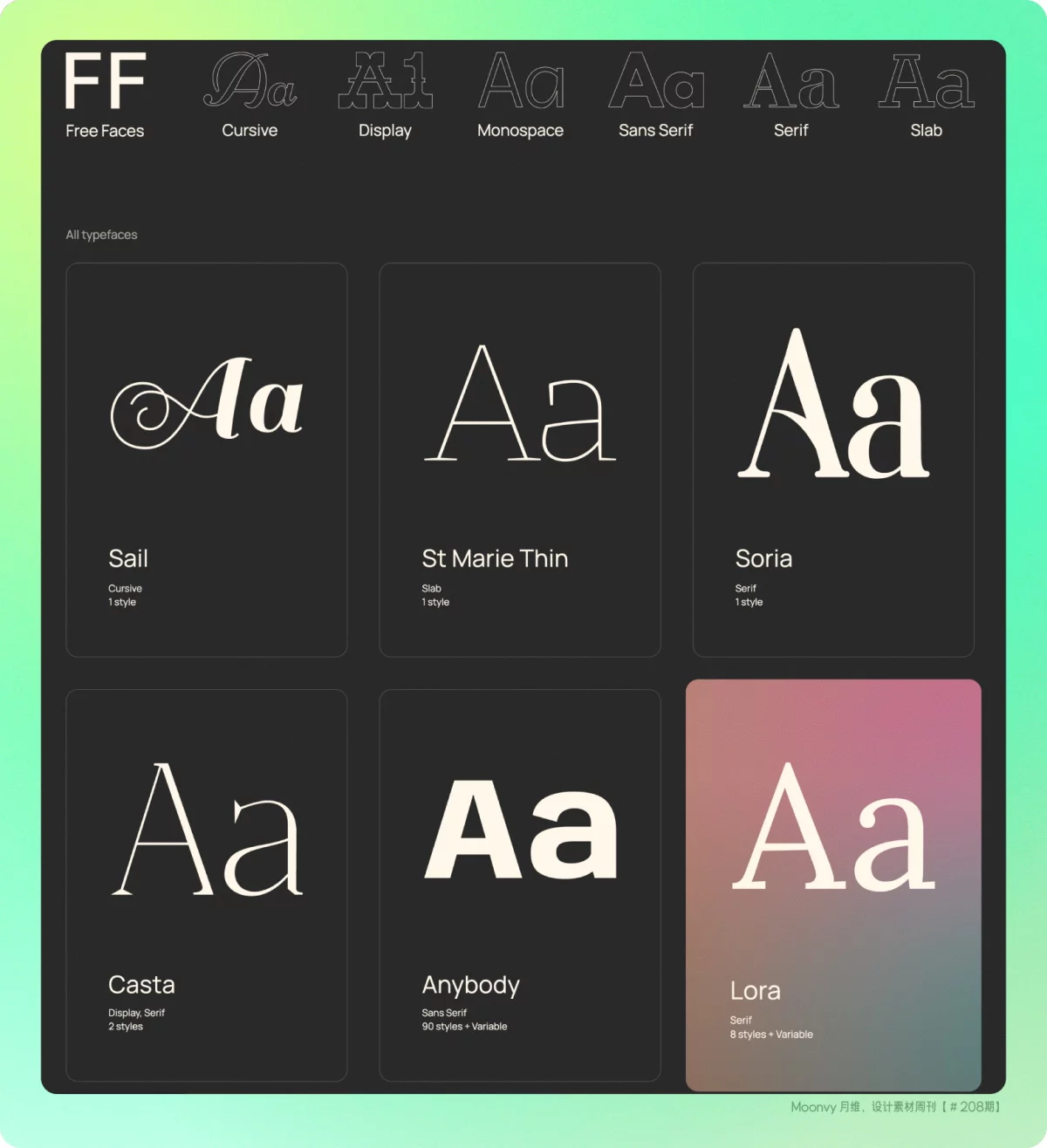
Task: Select the Display category icon
Action: tap(385, 80)
